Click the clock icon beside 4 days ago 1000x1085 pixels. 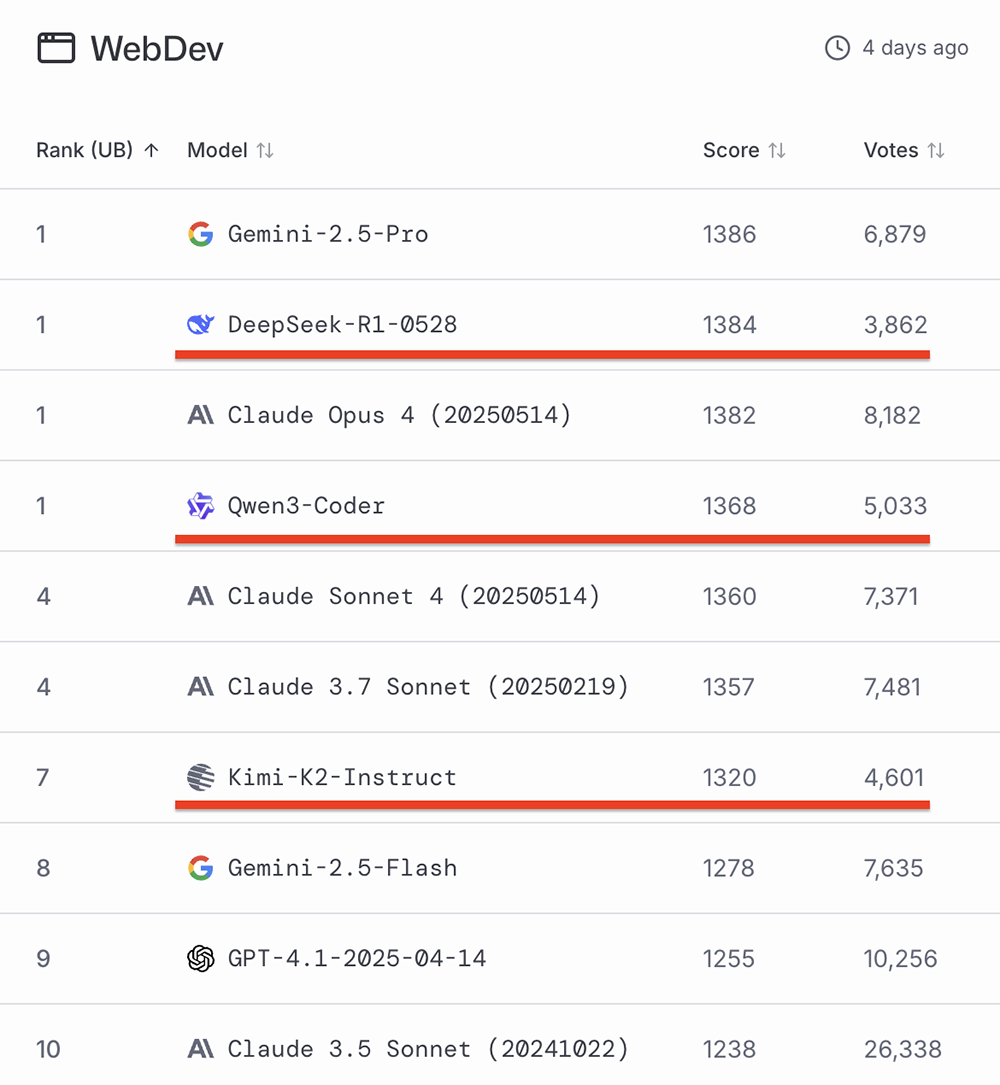pos(837,48)
